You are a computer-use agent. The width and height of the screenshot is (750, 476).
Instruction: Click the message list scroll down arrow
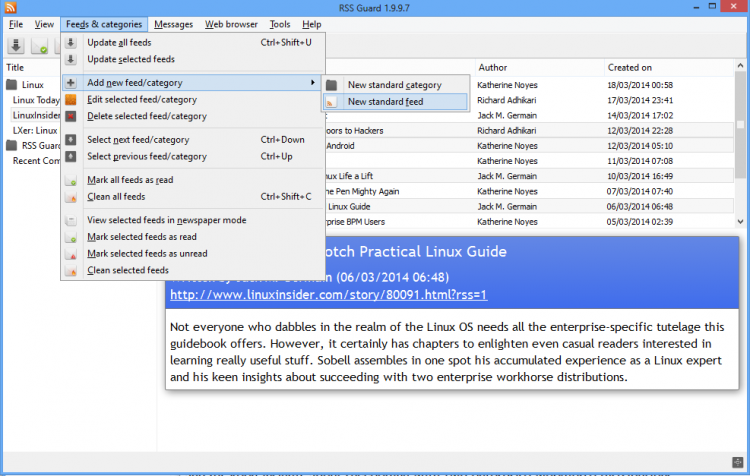(740, 221)
